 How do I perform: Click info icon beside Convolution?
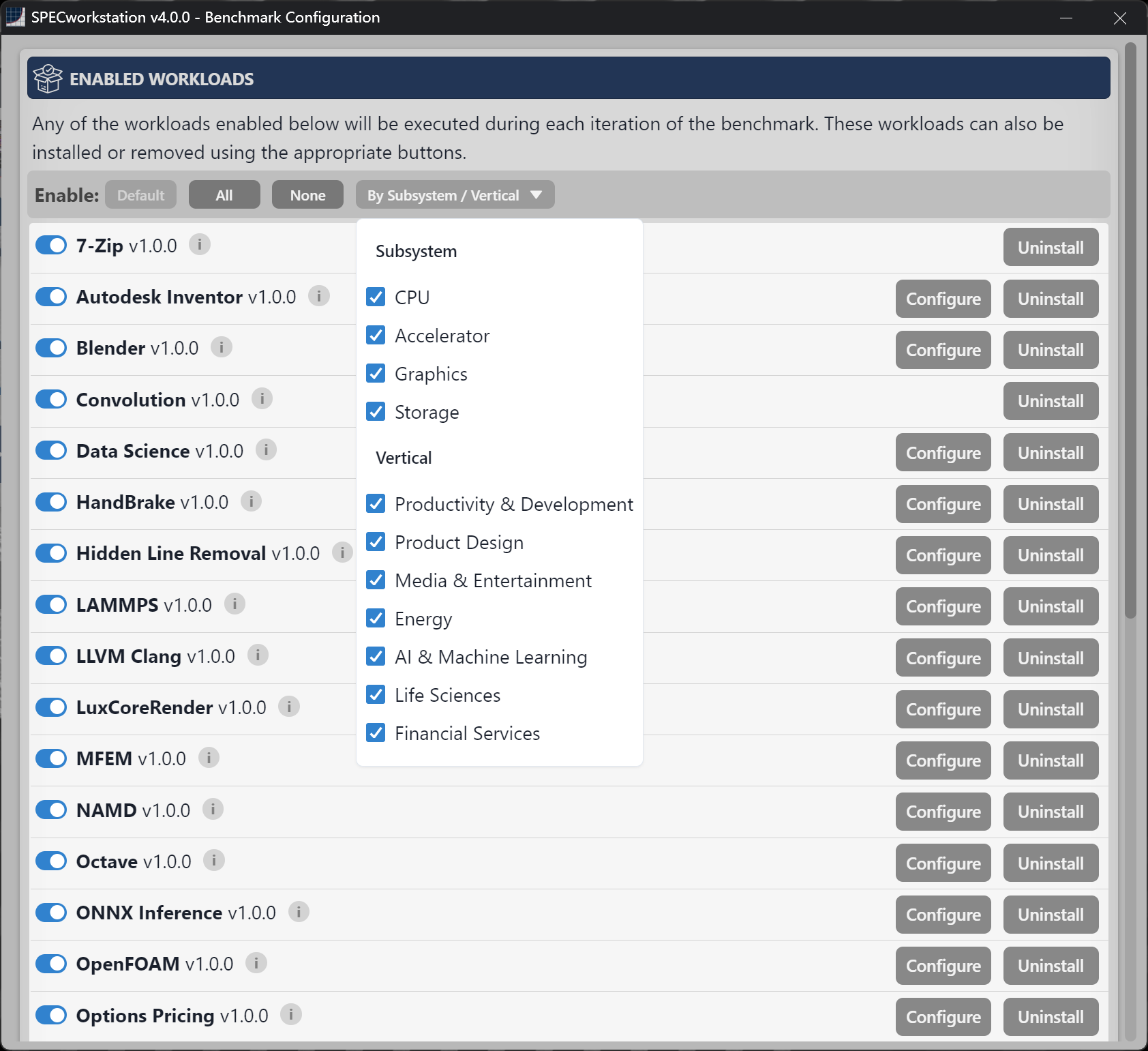(x=262, y=398)
